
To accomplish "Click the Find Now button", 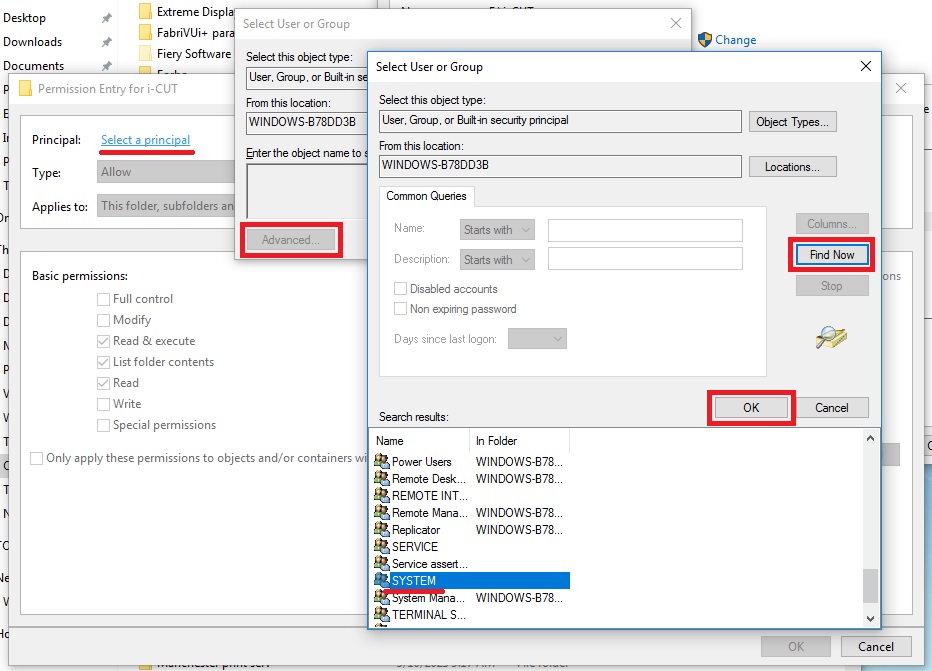I will (x=831, y=255).
